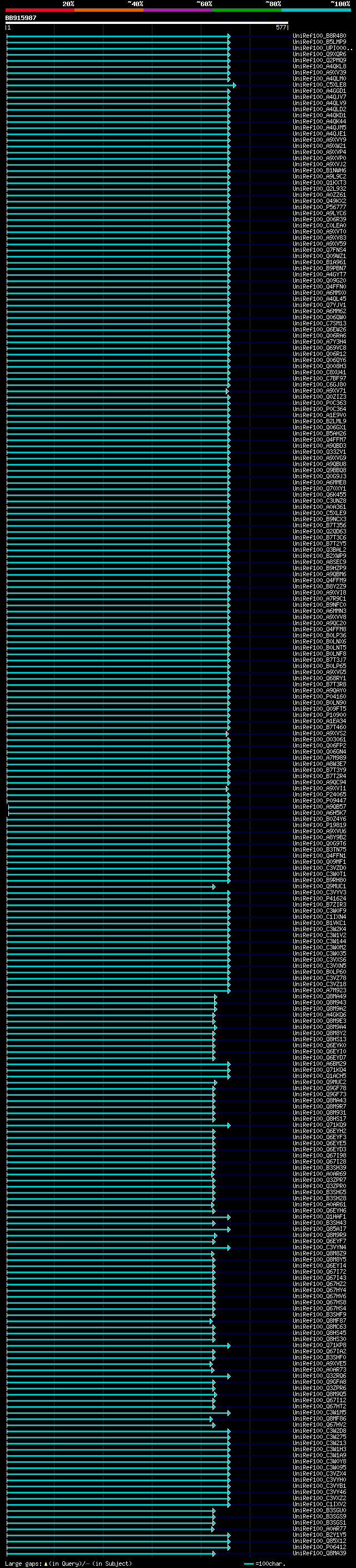Viewport: 356px width, 1568px height.
Task: Select hit label UniRef100_P56777
Action: point(319,207)
